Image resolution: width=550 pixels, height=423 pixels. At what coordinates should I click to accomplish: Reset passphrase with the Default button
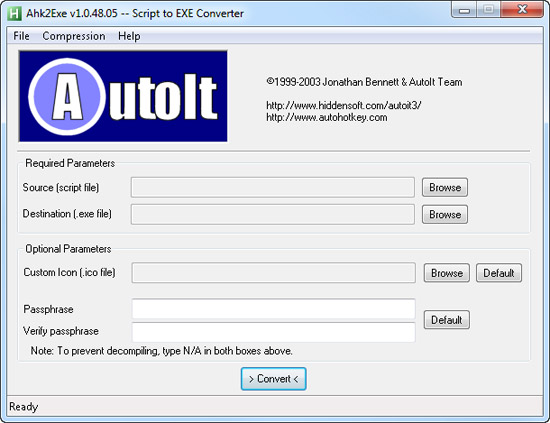pyautogui.click(x=447, y=320)
